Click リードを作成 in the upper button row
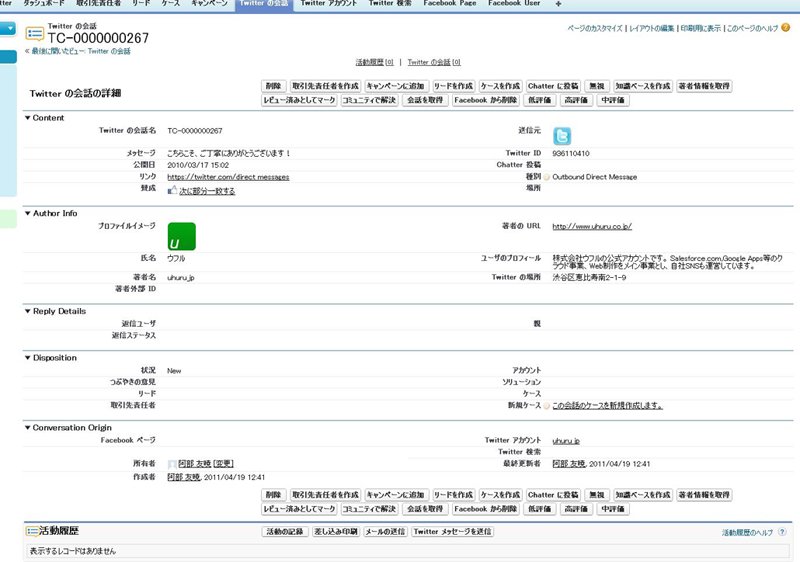 pyautogui.click(x=453, y=86)
